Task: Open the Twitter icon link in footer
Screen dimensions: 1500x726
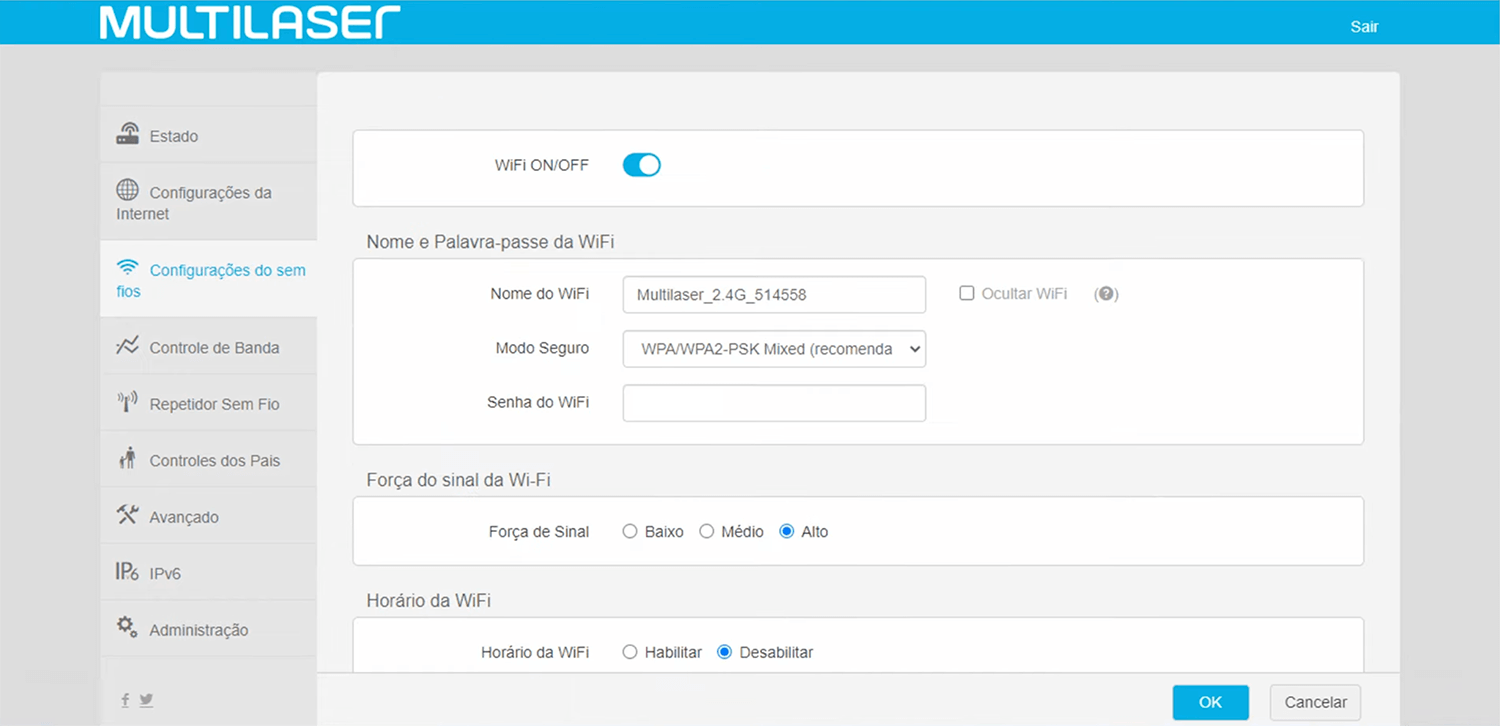Action: pos(146,700)
